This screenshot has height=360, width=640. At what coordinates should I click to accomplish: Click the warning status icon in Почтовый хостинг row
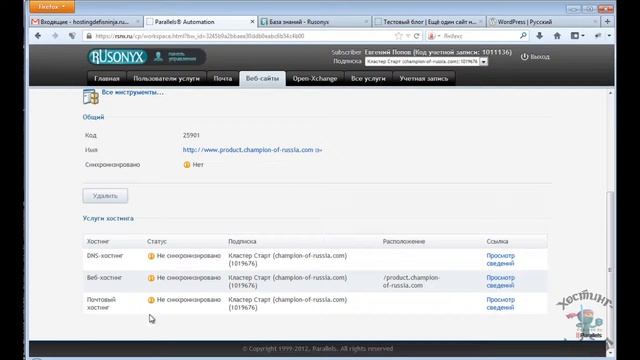click(151, 300)
